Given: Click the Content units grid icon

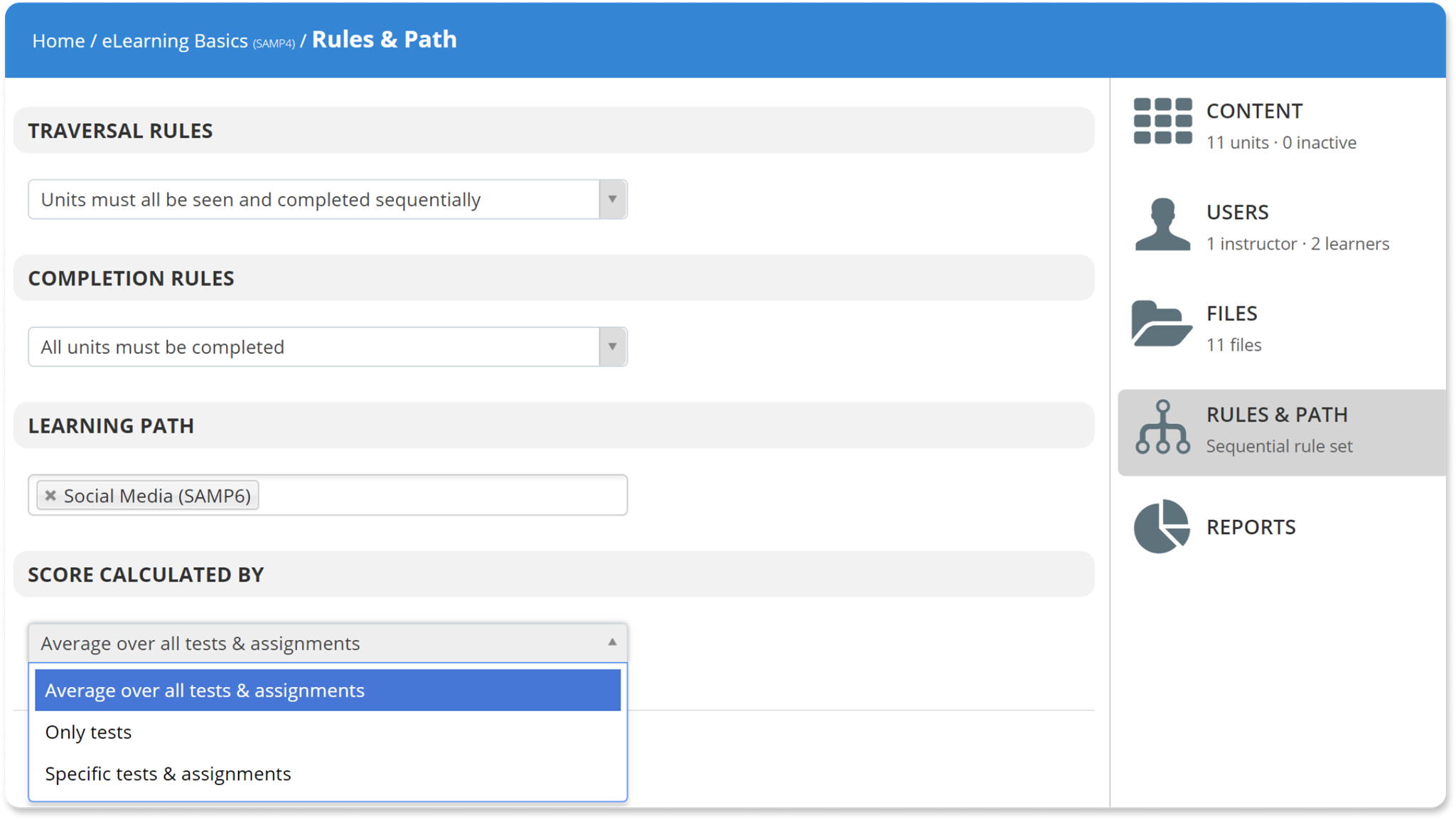Looking at the screenshot, I should [x=1162, y=122].
